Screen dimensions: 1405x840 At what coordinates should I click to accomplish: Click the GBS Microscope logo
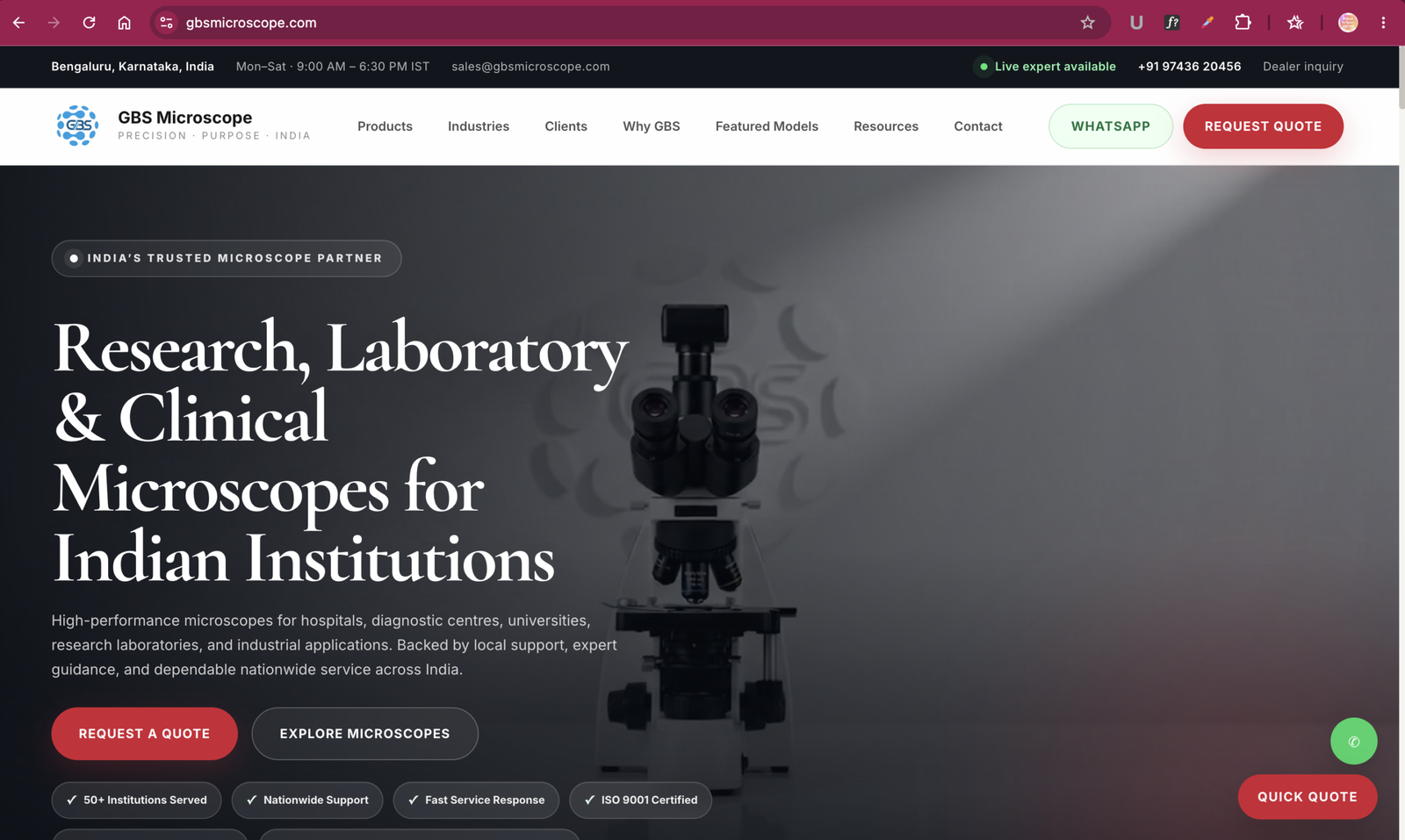coord(77,126)
